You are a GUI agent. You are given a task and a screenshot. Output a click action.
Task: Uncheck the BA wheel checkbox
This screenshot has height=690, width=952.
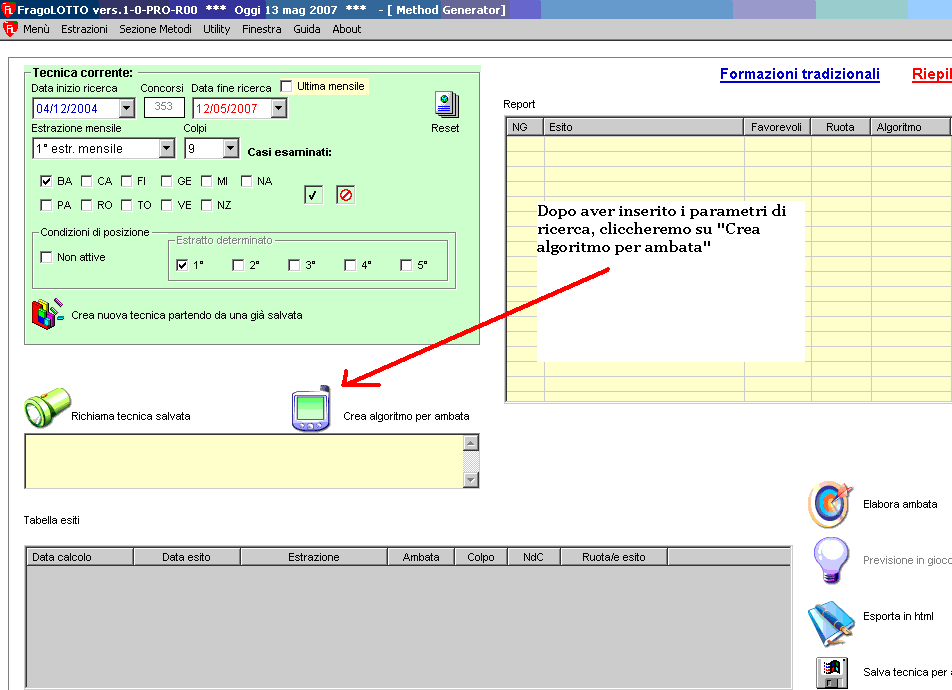[46, 181]
